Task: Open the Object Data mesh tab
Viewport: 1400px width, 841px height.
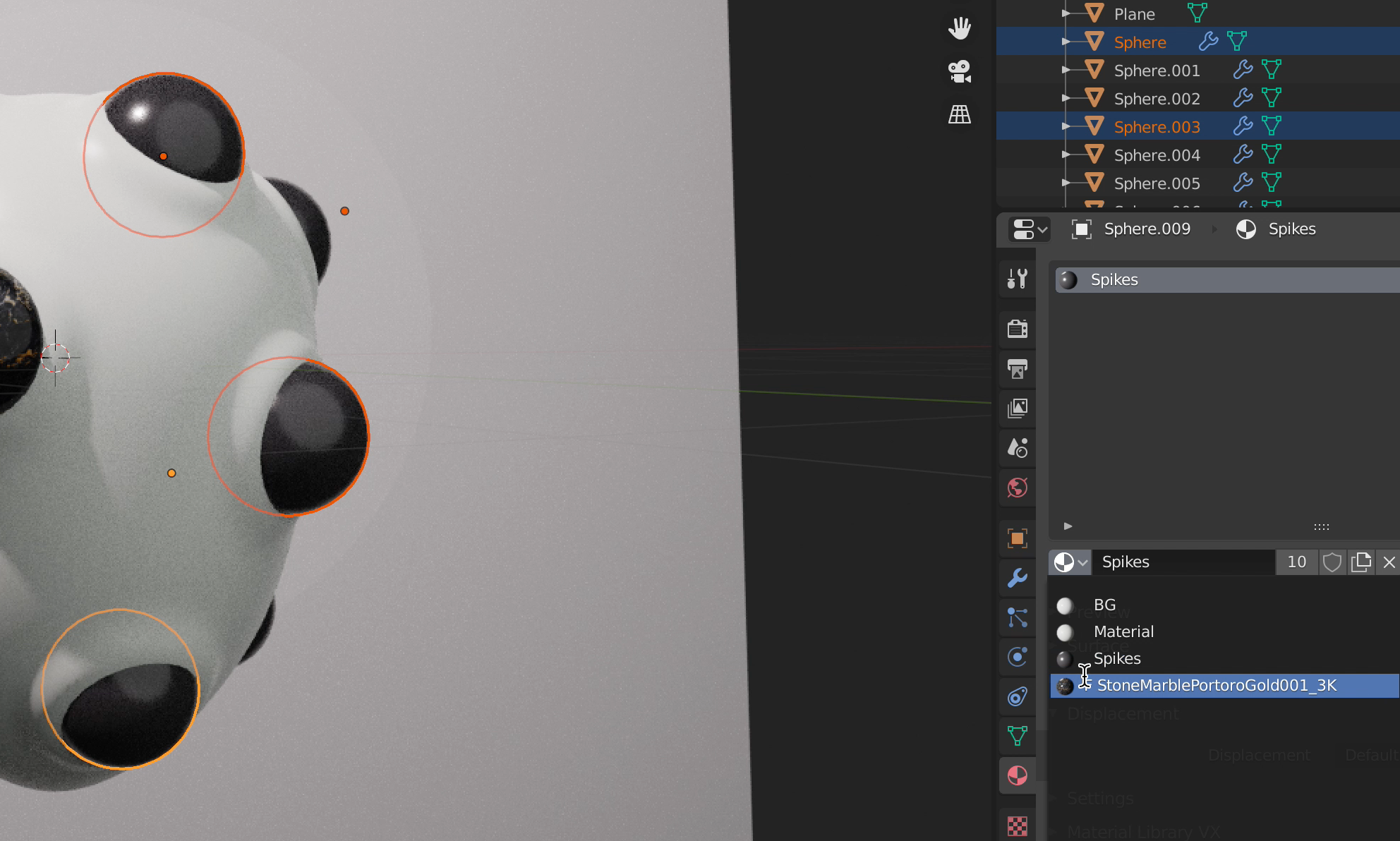Action: tap(1017, 736)
